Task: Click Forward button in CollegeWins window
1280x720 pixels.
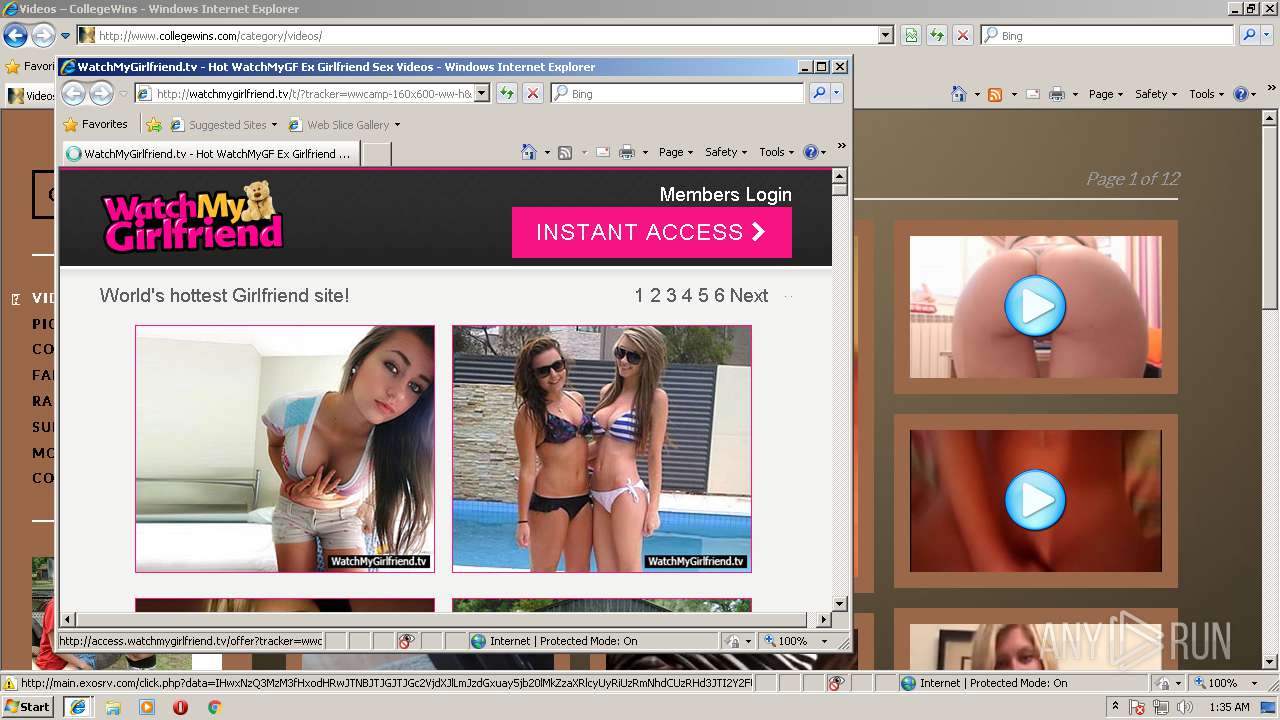Action: coord(43,36)
